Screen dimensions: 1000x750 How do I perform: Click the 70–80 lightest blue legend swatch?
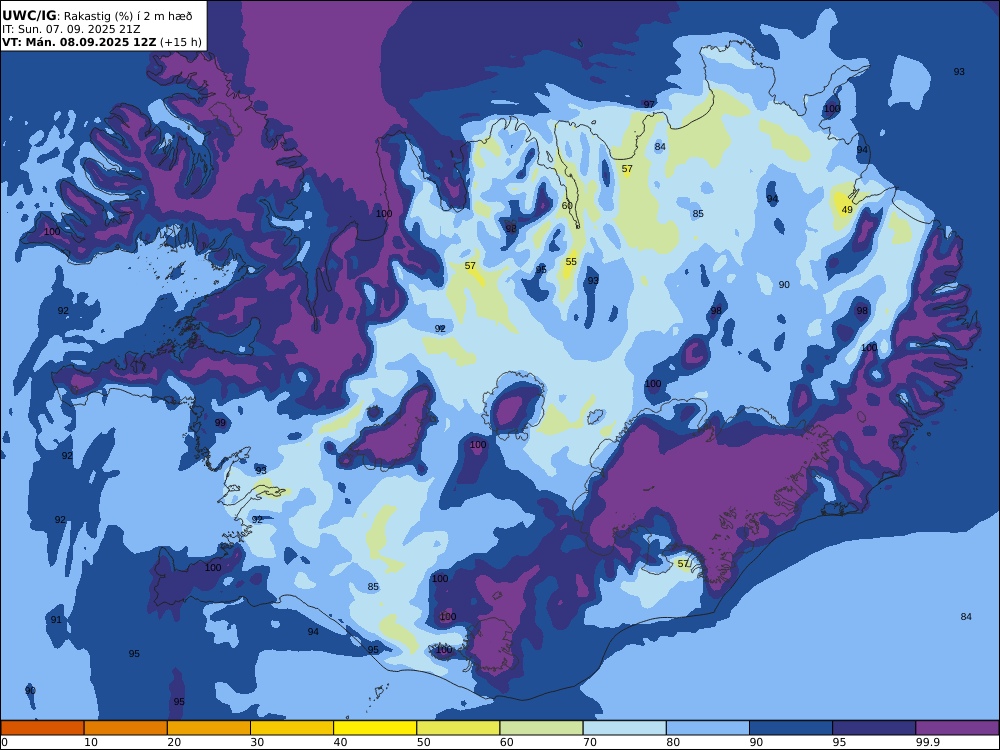(624, 728)
